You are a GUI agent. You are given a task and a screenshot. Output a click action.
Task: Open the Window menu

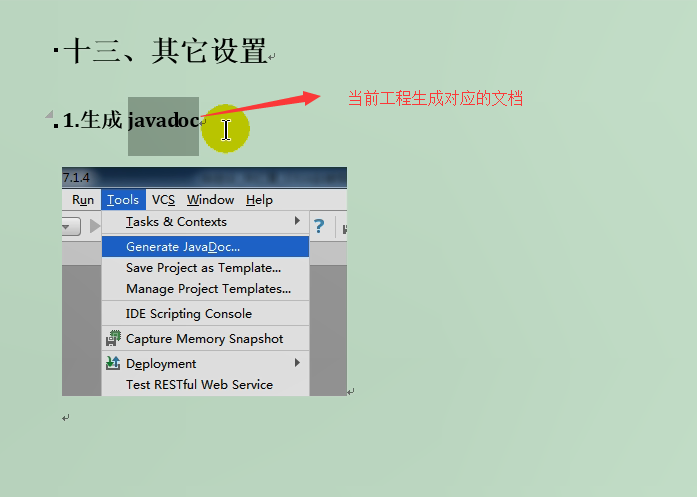click(210, 200)
